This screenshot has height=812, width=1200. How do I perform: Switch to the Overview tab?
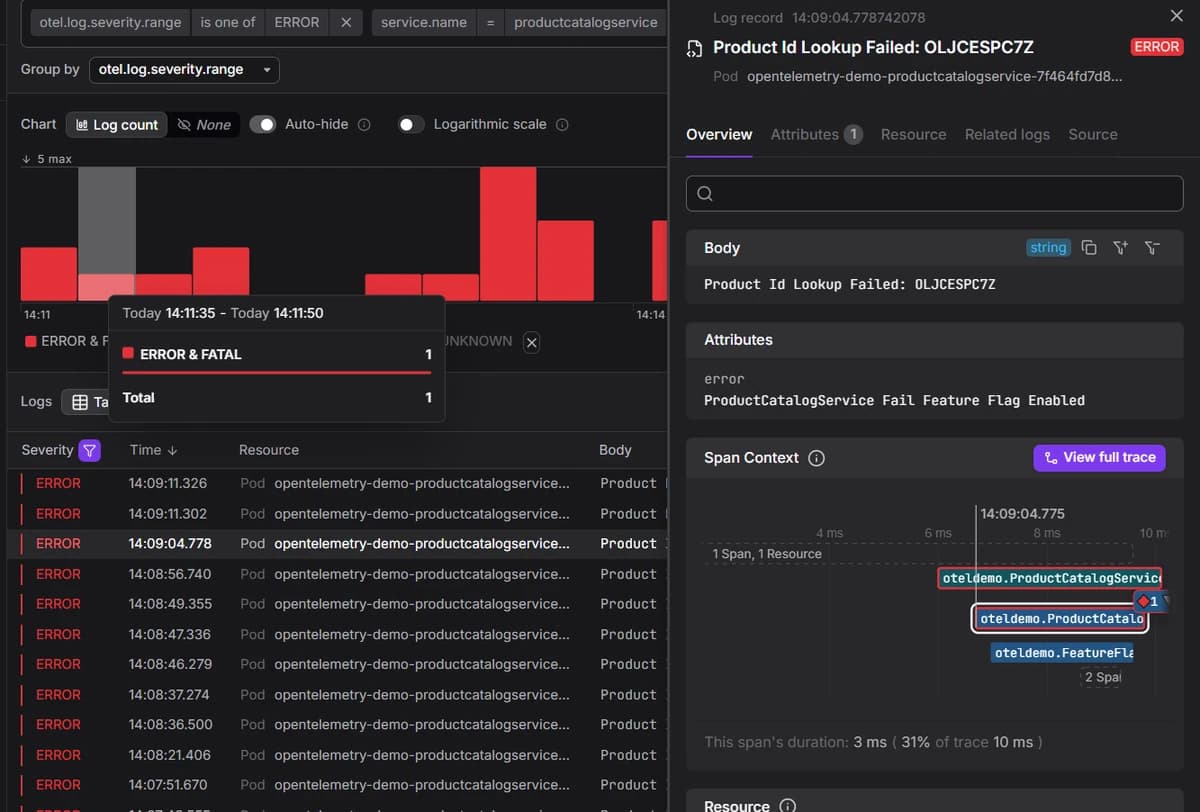point(719,134)
